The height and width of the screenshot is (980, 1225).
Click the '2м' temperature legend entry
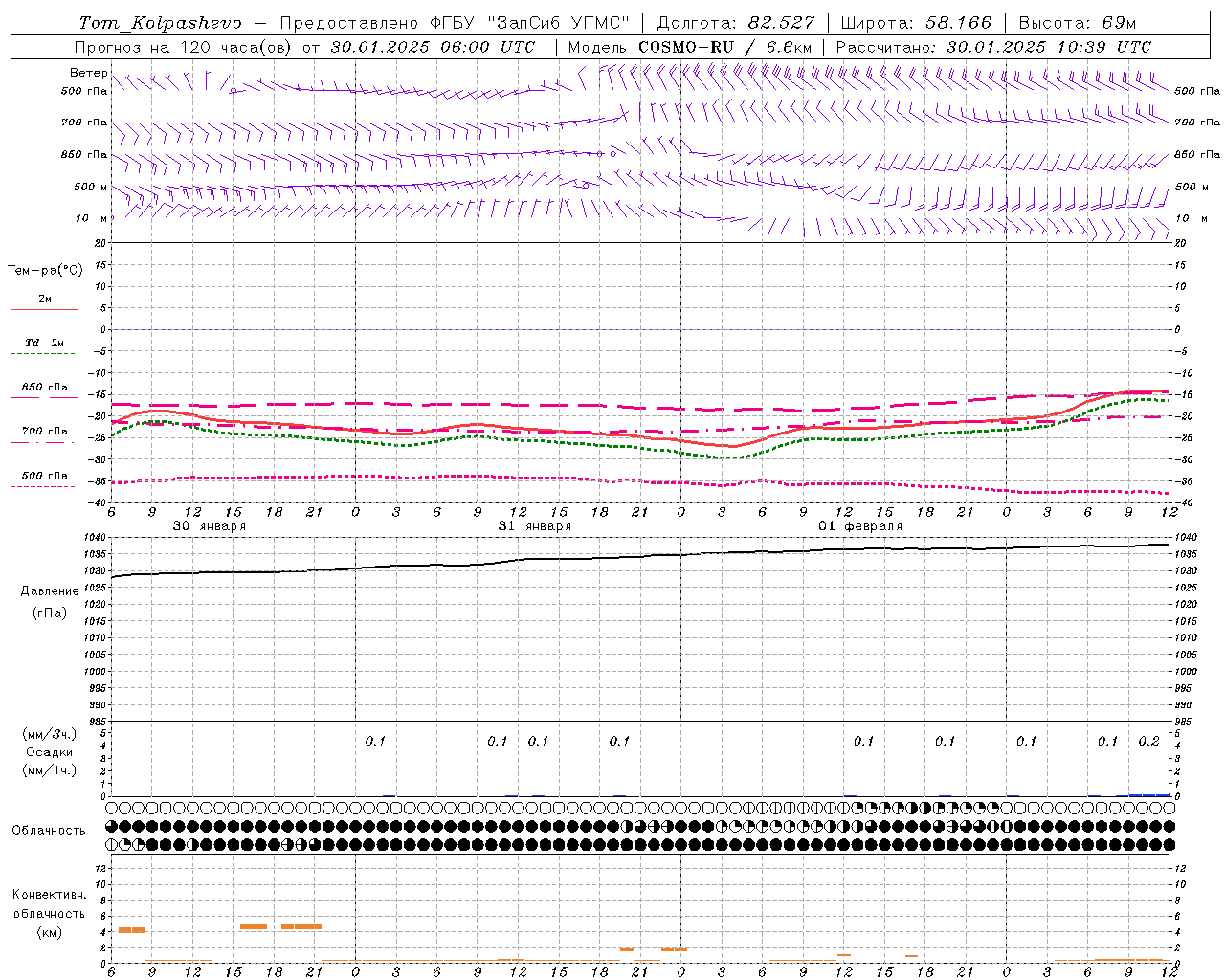coord(45,300)
